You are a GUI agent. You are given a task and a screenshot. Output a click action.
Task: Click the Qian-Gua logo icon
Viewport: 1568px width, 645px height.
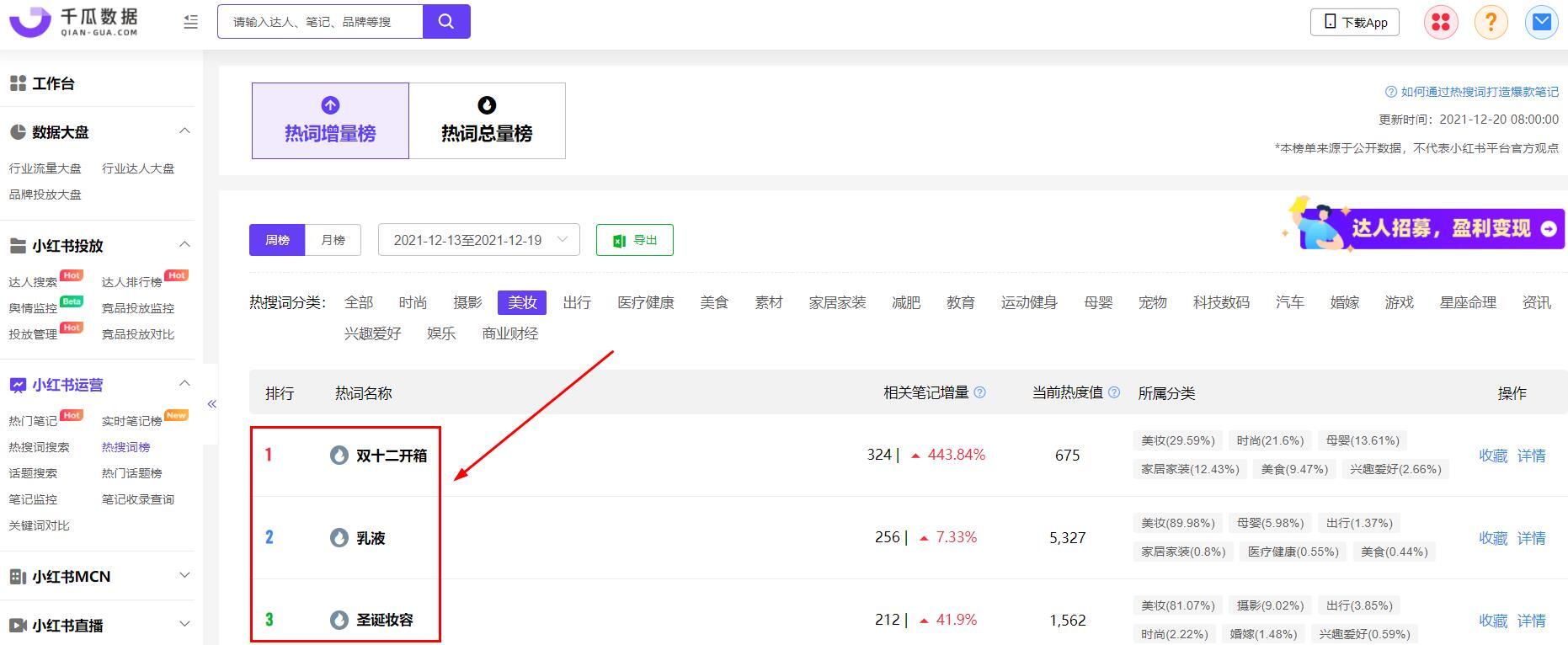coord(30,21)
